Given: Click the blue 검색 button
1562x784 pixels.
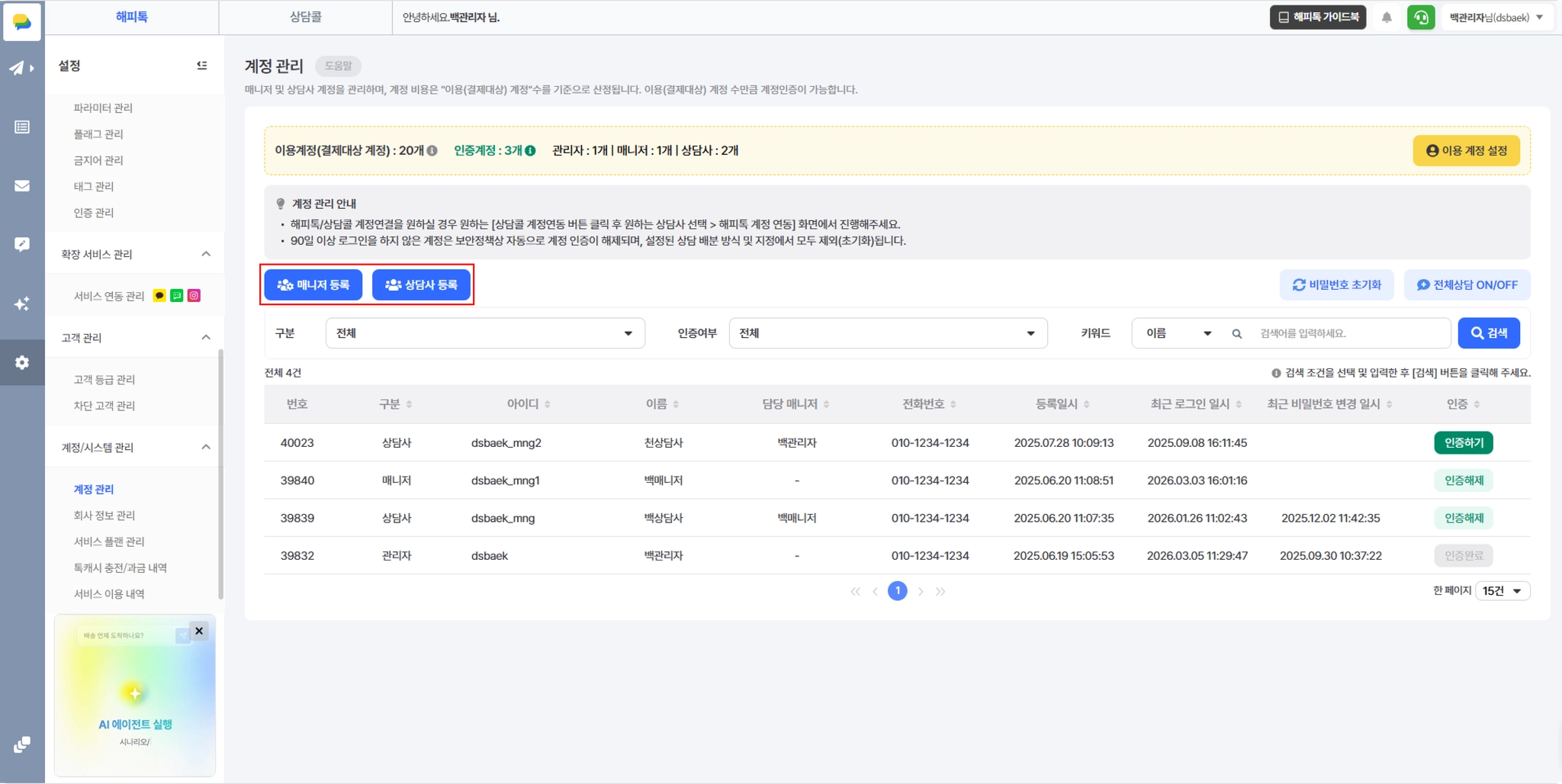Looking at the screenshot, I should (1489, 333).
